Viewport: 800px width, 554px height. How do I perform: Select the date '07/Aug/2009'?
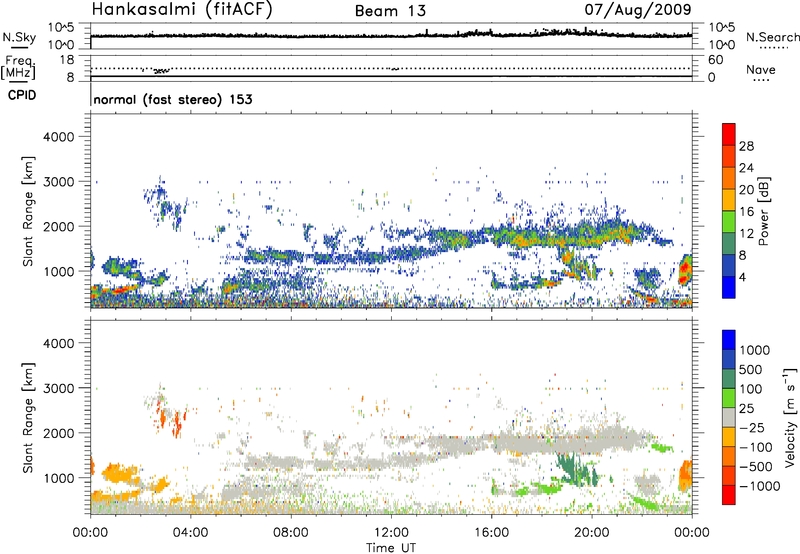click(x=638, y=9)
